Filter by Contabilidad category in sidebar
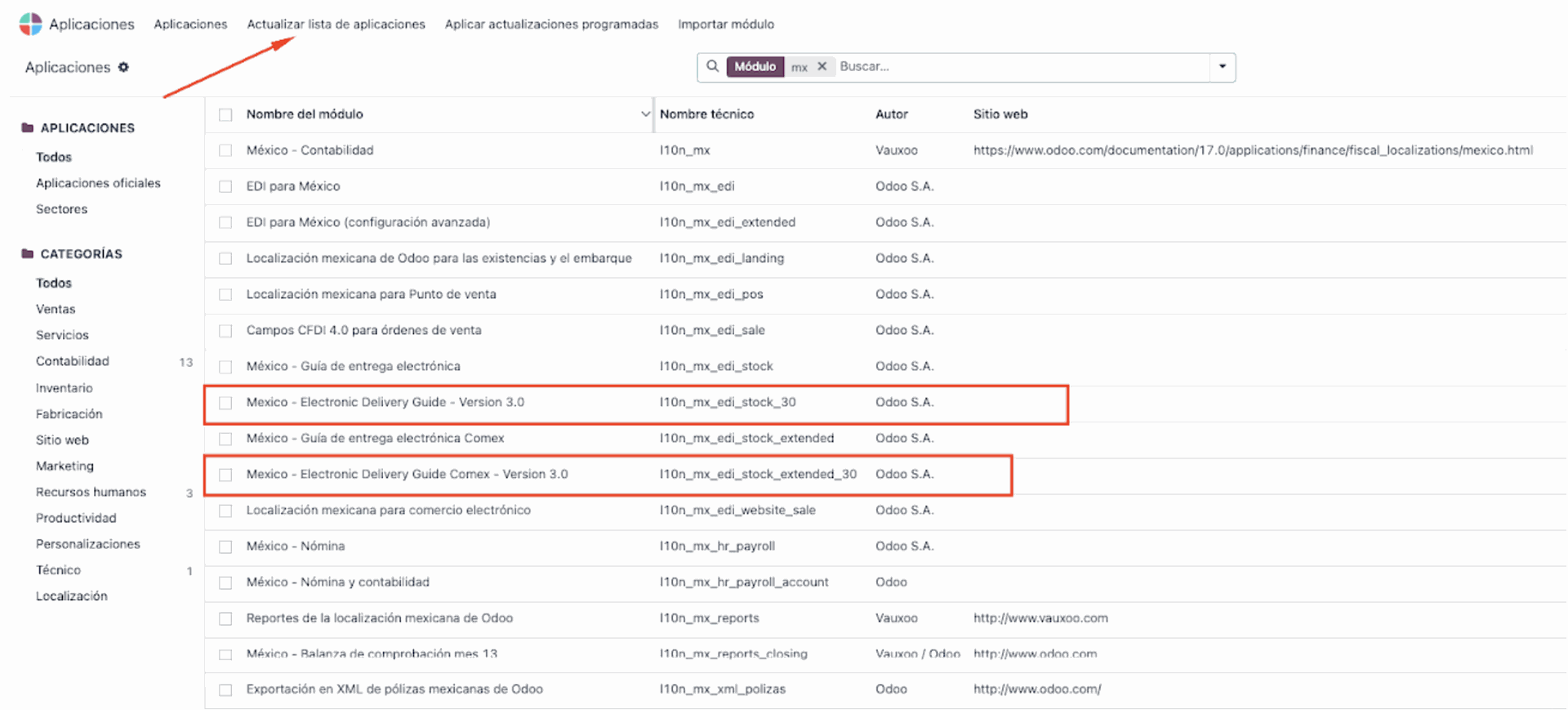Image resolution: width=1568 pixels, height=710 pixels. (73, 361)
